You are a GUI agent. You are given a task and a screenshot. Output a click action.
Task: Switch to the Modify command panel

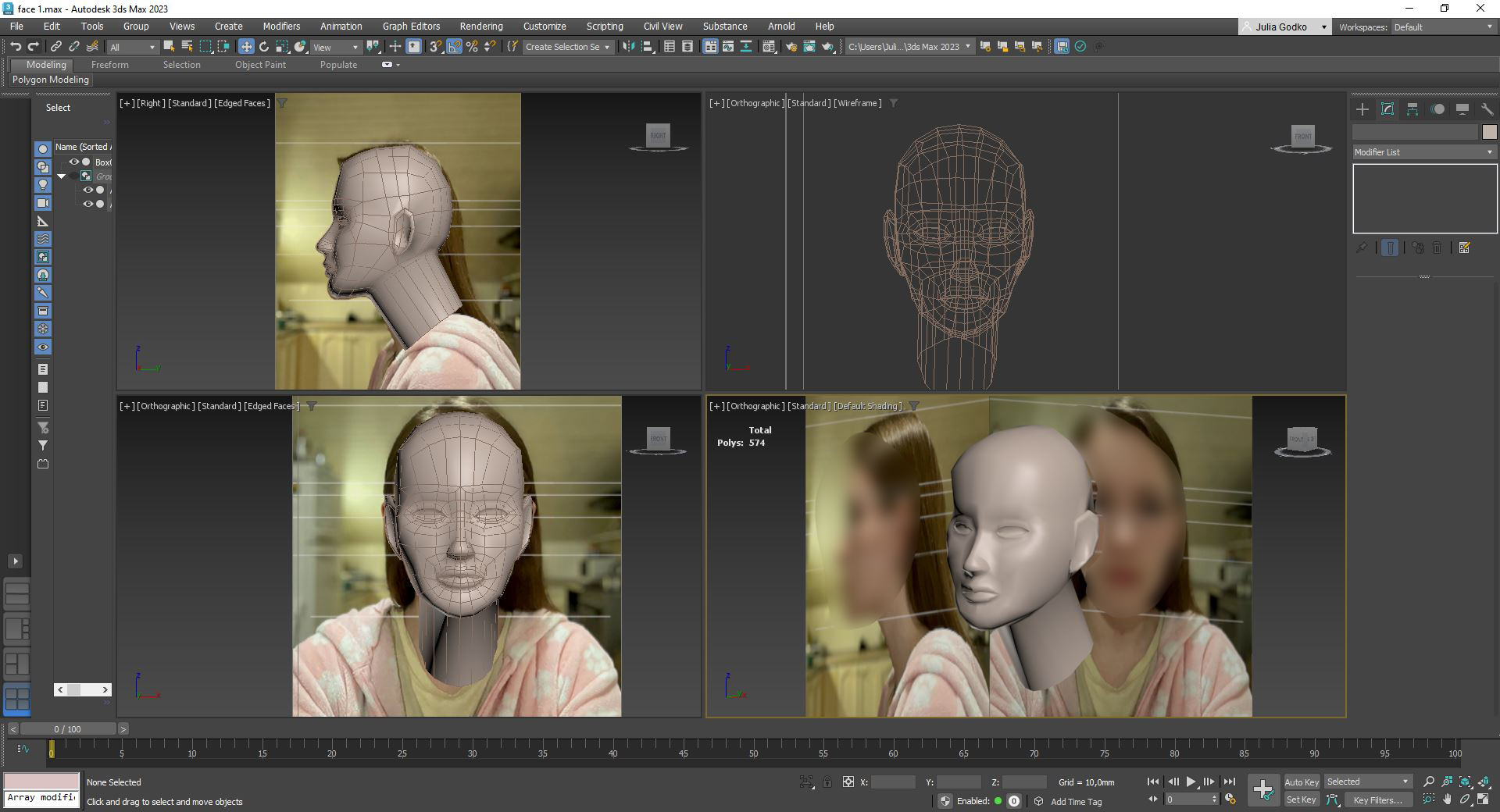(x=1387, y=109)
